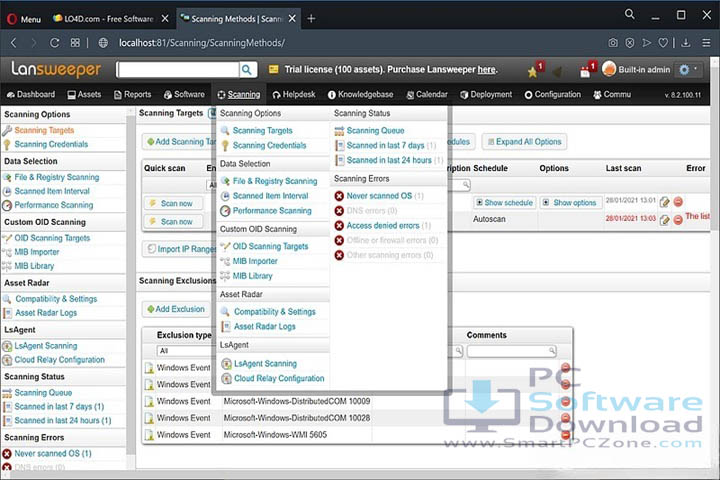The height and width of the screenshot is (480, 720).
Task: Open the settings gear dropdown in header
Action: 688,69
